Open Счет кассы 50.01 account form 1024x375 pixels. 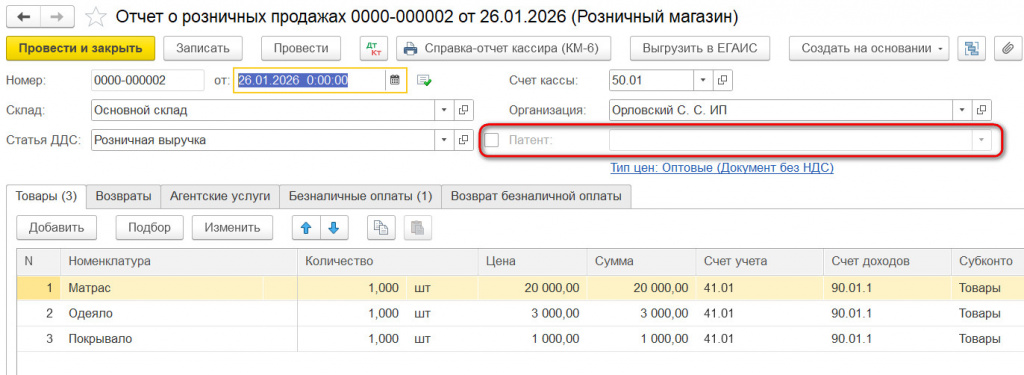pyautogui.click(x=722, y=80)
